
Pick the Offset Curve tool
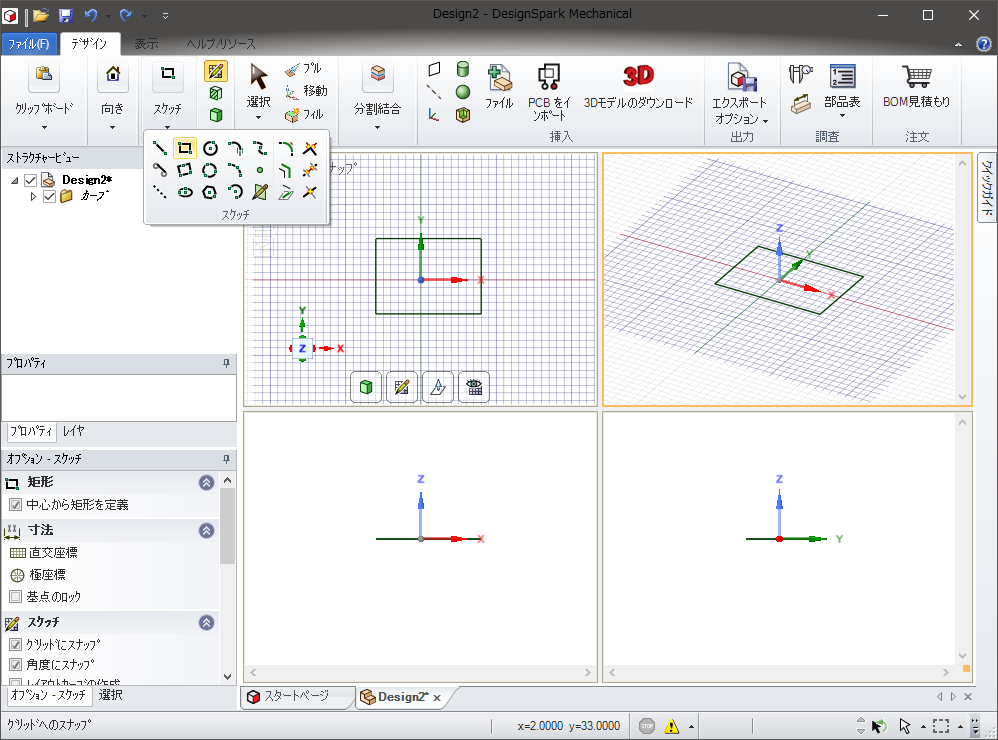[285, 170]
